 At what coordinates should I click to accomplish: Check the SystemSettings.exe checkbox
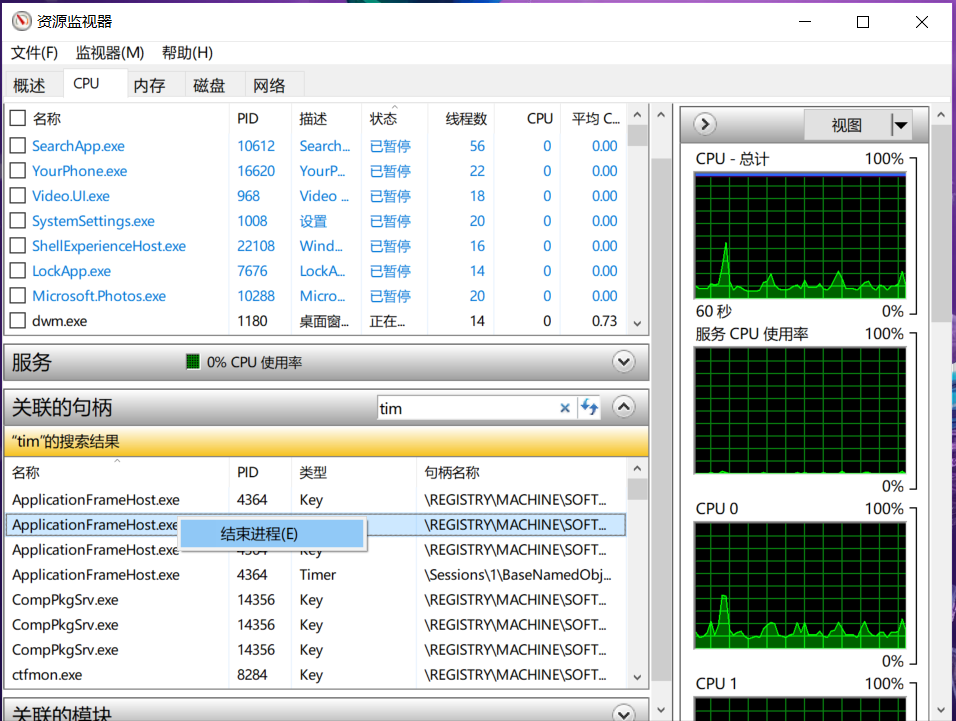18,221
